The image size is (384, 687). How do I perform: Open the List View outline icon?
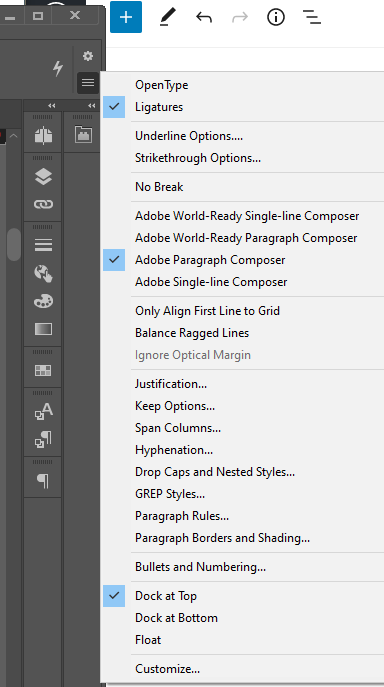pos(312,17)
